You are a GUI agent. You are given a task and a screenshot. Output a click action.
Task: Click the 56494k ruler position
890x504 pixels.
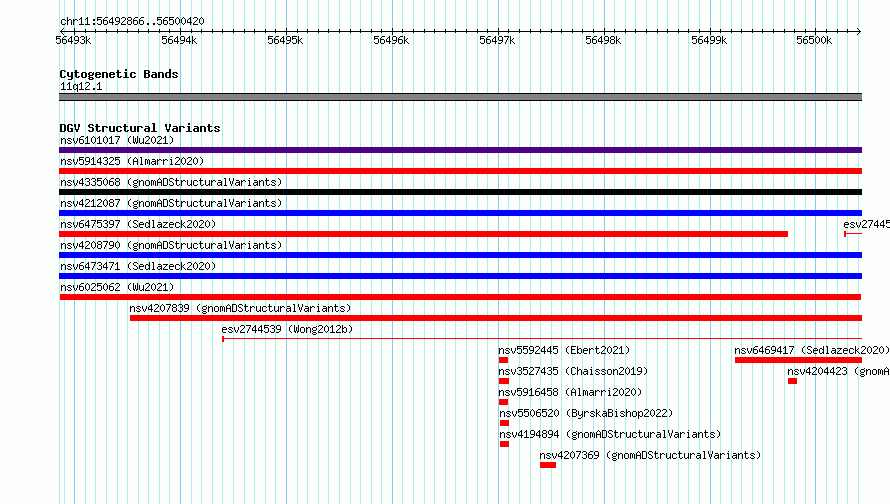pos(179,40)
